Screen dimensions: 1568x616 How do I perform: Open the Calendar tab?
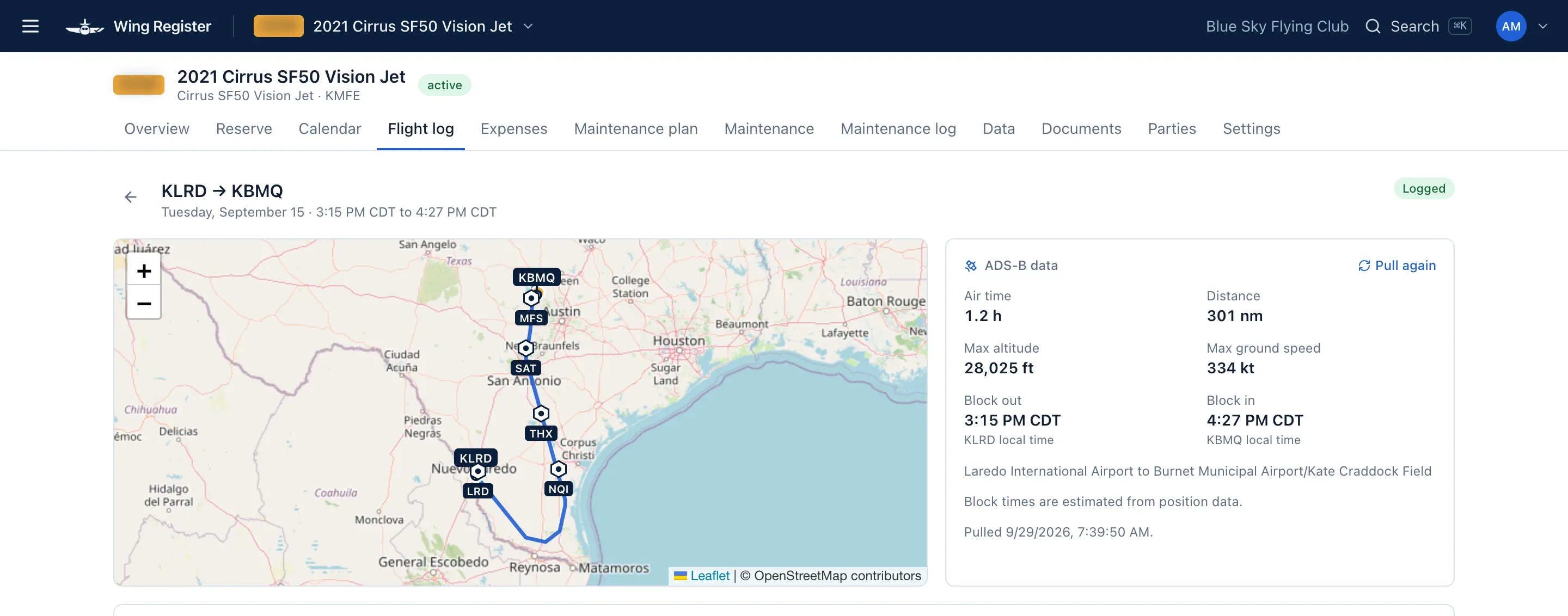point(330,129)
